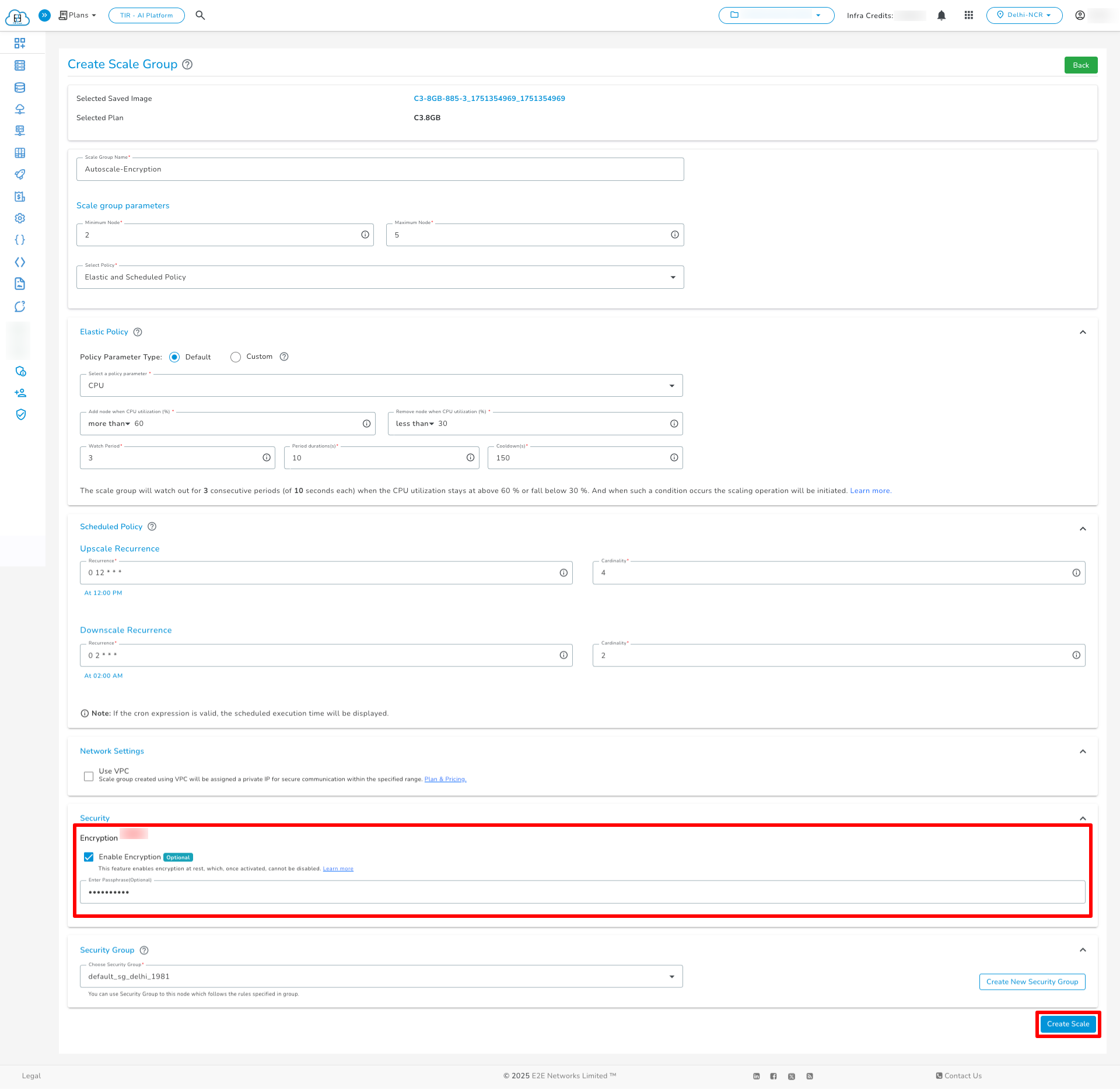The image size is (1120, 1090).
Task: Uncheck the Enable Encryption checkbox
Action: click(89, 857)
